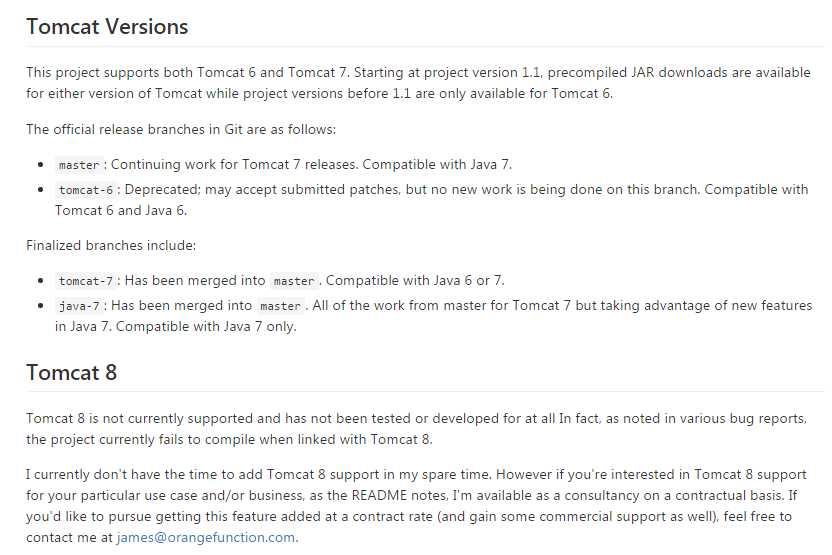Image resolution: width=832 pixels, height=555 pixels.
Task: Click the tomcat-6 branch code label
Action: pyautogui.click(x=86, y=190)
